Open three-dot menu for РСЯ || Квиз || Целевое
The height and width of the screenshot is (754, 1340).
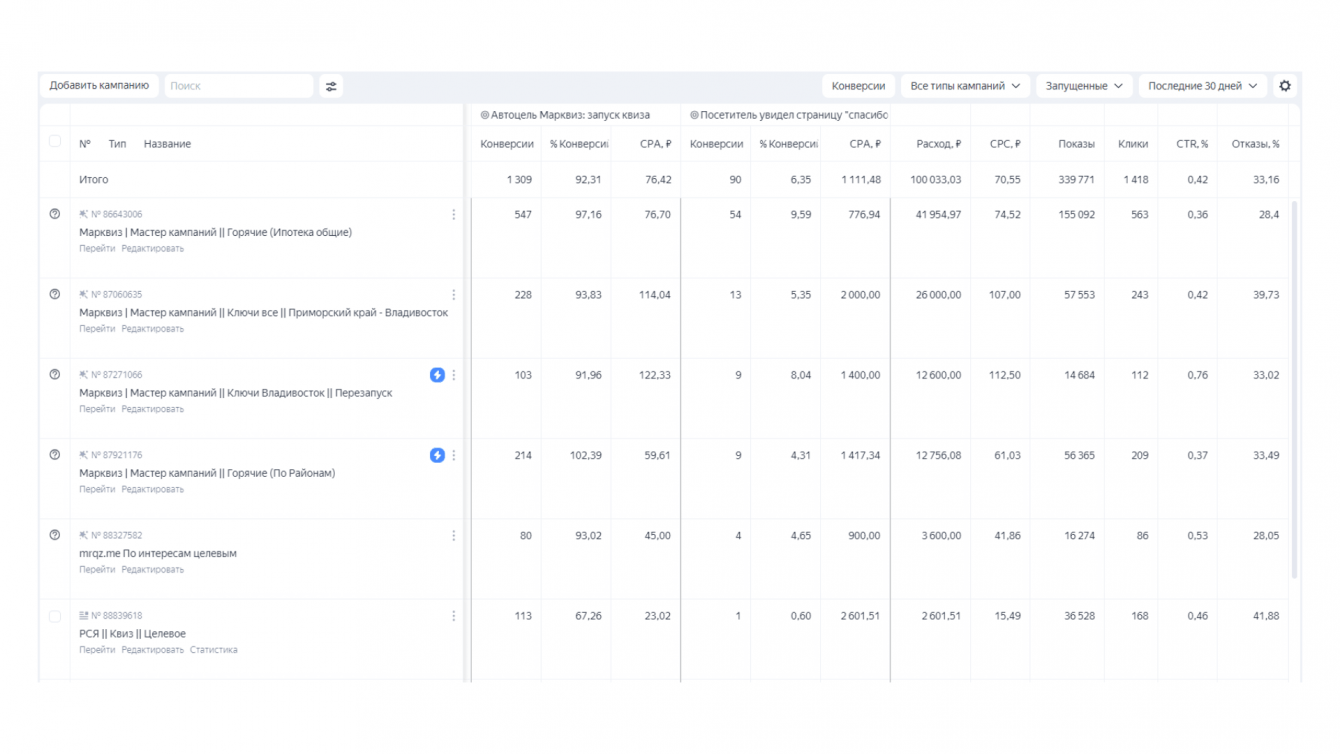(454, 616)
